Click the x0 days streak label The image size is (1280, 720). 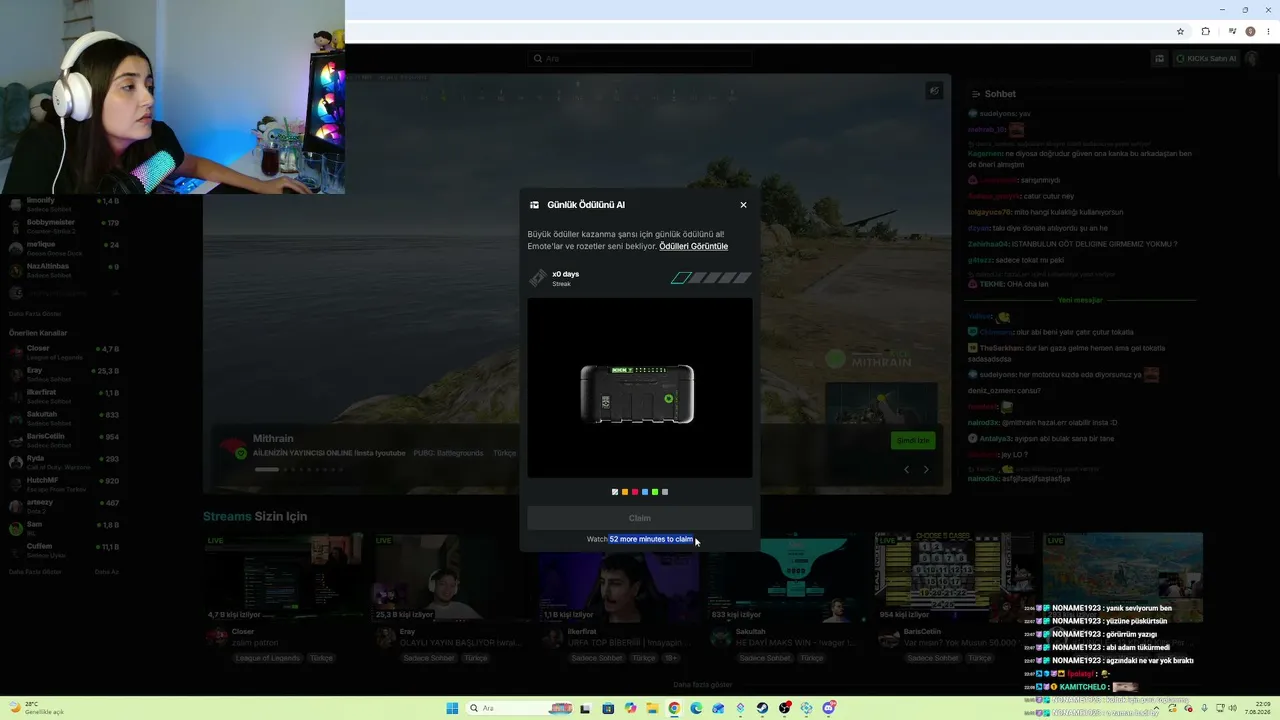(x=565, y=274)
